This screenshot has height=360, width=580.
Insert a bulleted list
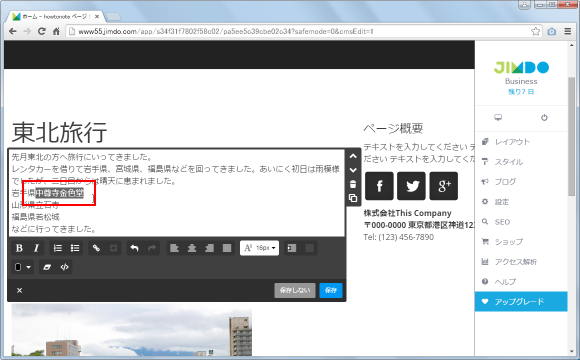pyautogui.click(x=75, y=248)
